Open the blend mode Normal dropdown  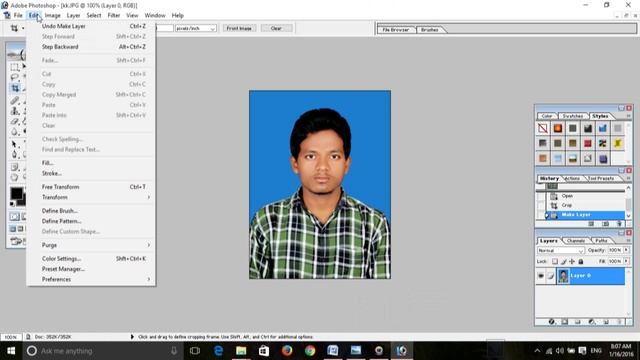coord(560,250)
